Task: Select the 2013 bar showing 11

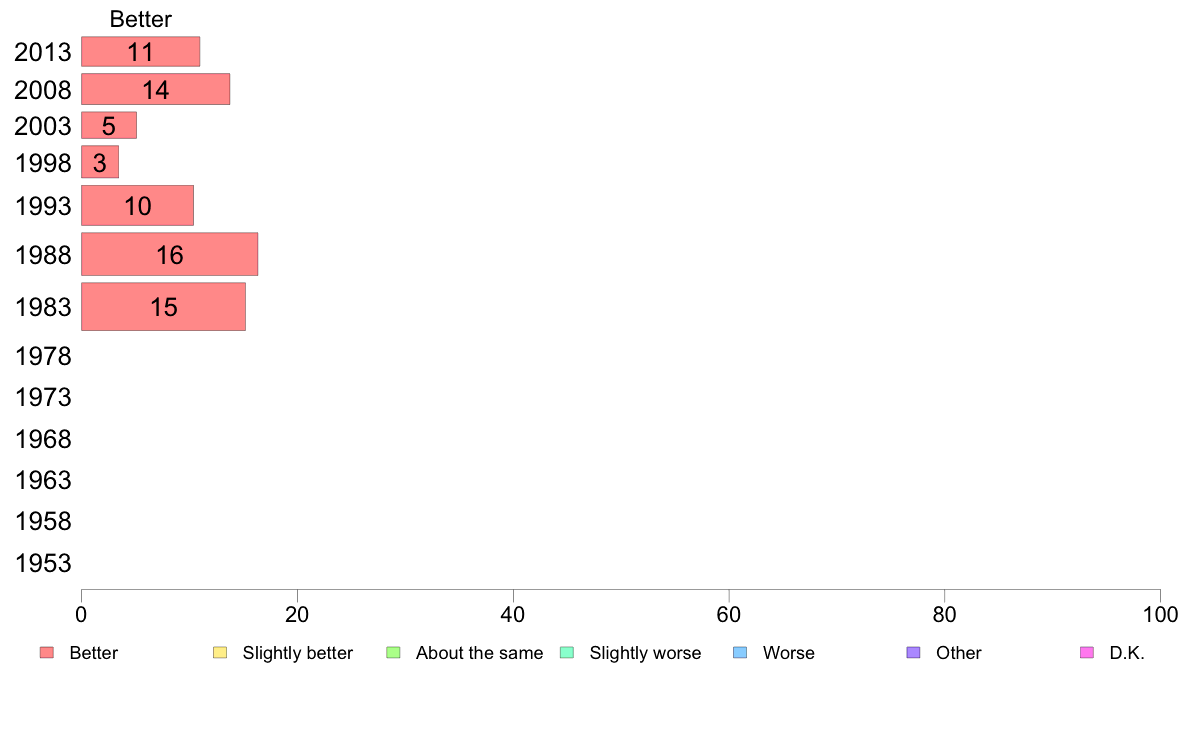Action: pyautogui.click(x=140, y=52)
